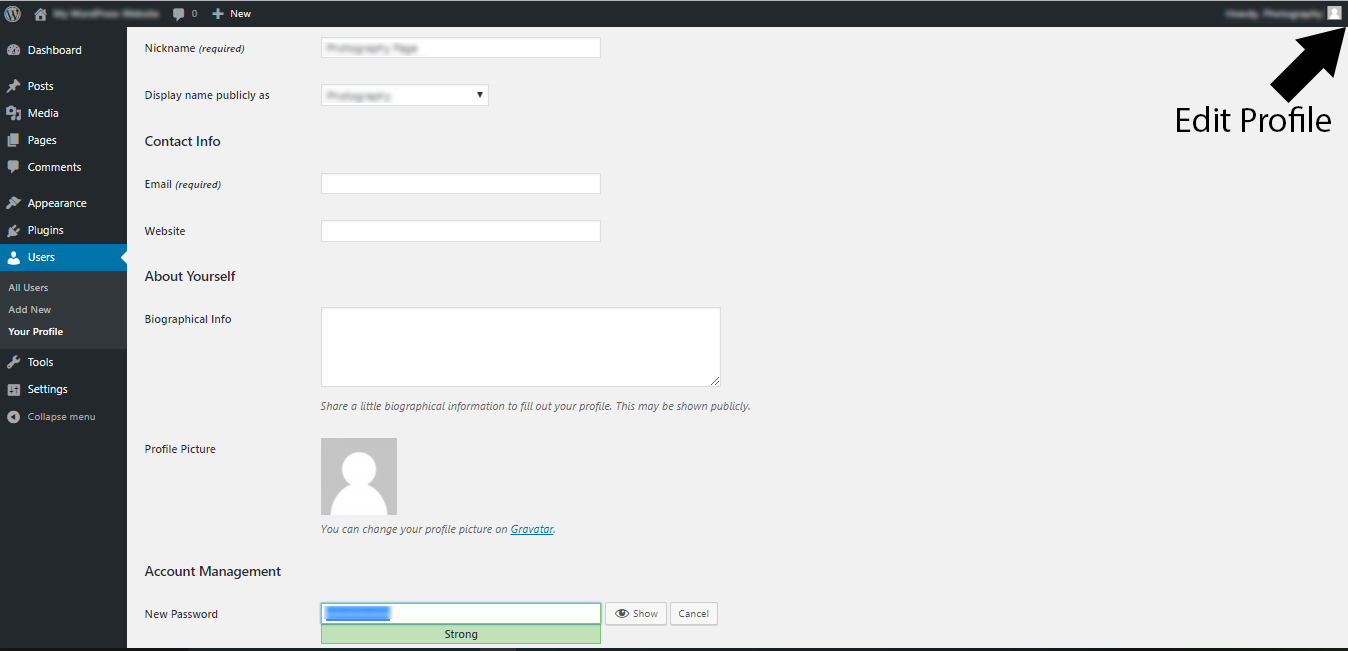Open the Users menu label
Screen dimensions: 1348x651
click(x=41, y=257)
